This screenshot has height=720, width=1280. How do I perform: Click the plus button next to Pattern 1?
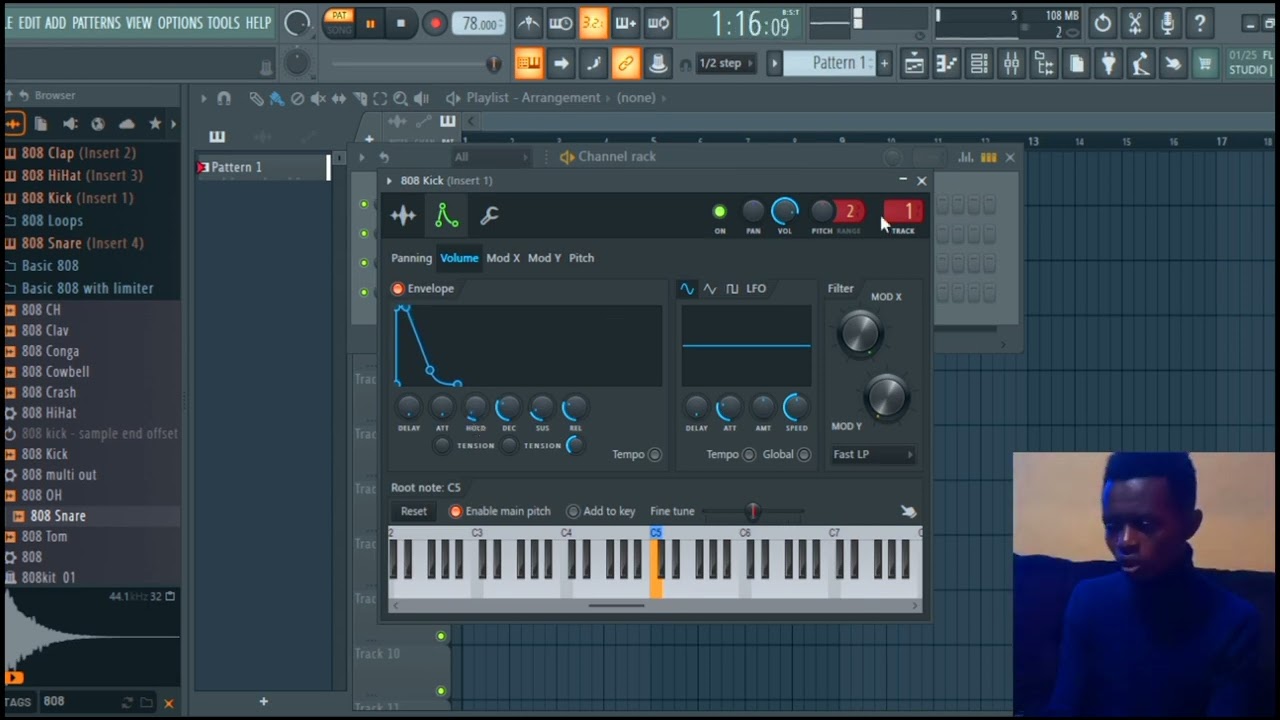coord(883,64)
